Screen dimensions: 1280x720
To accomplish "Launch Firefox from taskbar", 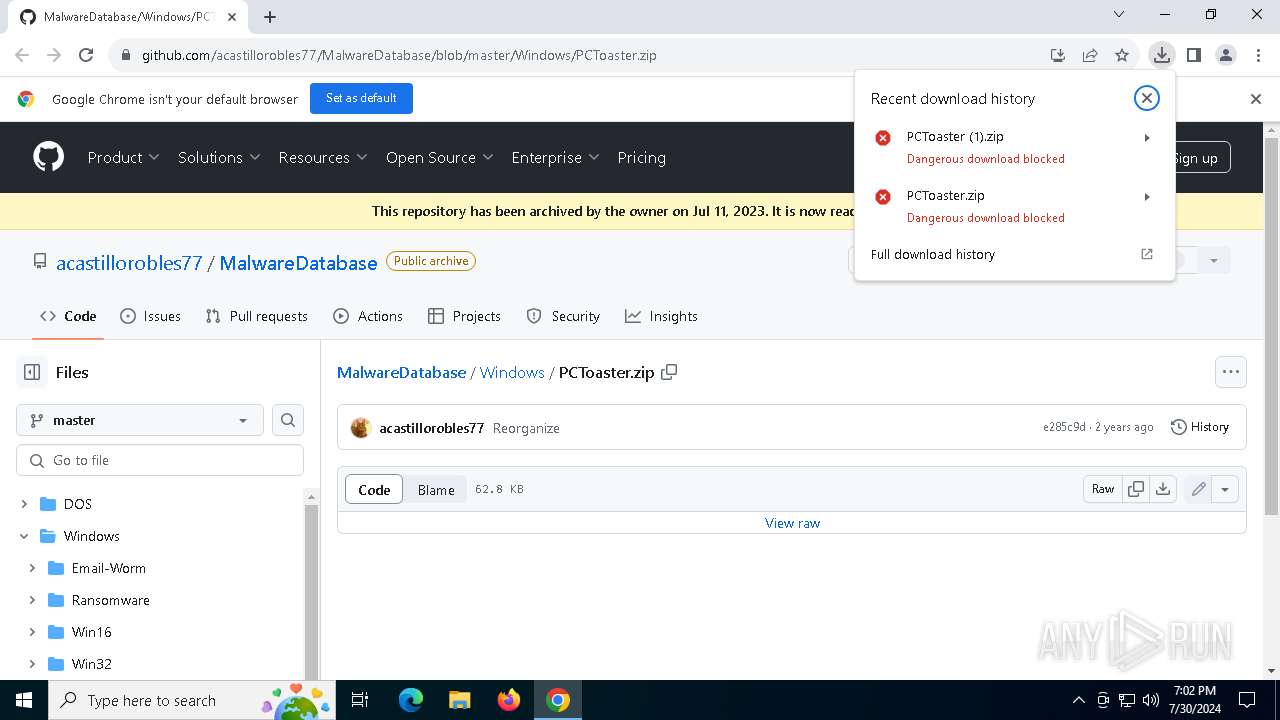I will click(509, 700).
